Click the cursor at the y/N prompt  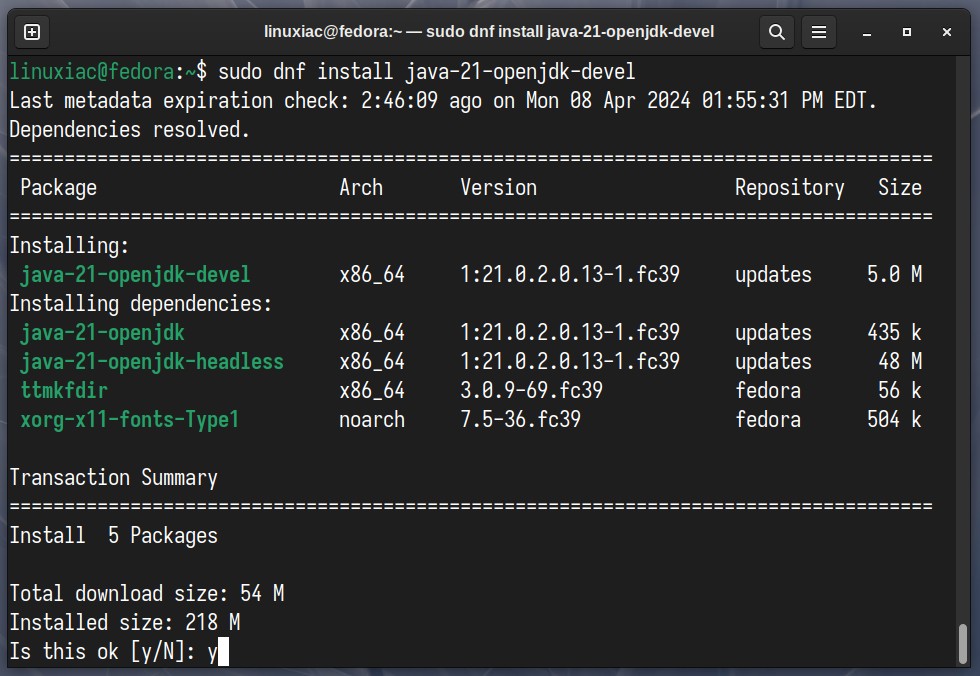[x=223, y=652]
